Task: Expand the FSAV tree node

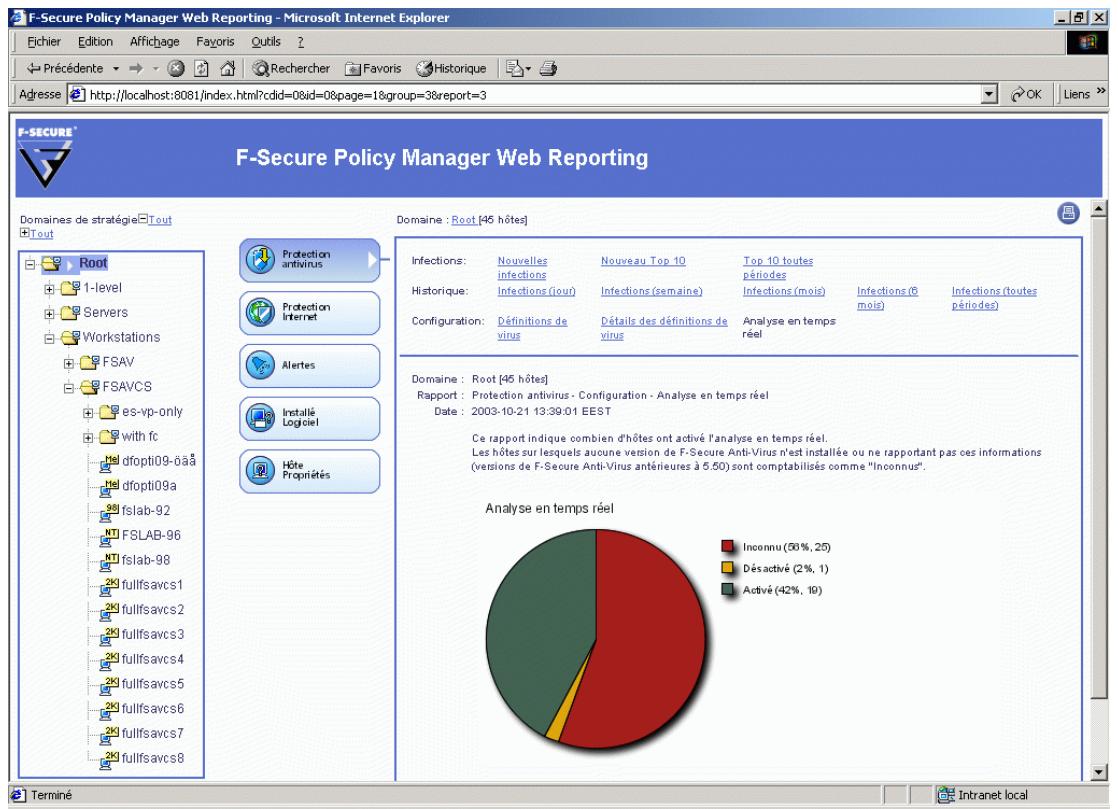Action: pos(68,364)
